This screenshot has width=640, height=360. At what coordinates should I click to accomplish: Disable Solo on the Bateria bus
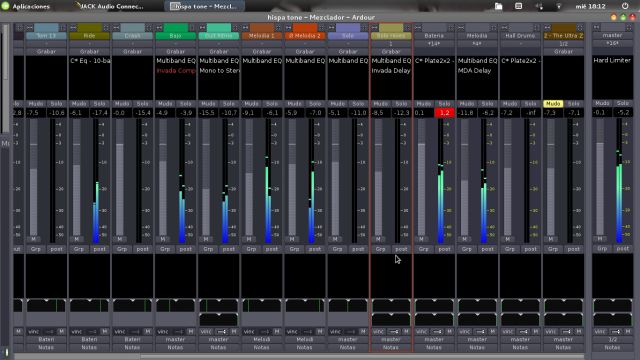pos(444,104)
